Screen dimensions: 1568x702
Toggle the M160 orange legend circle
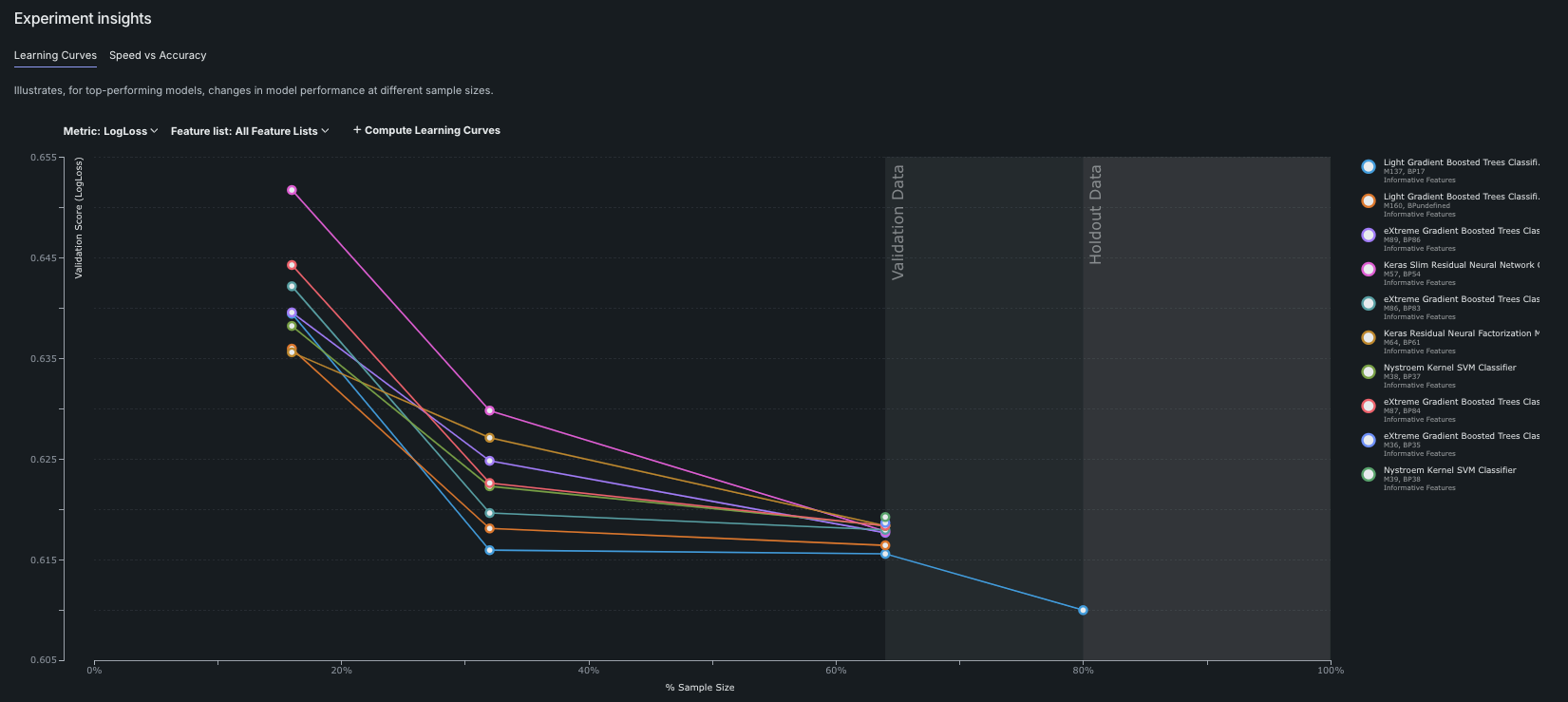pos(1368,201)
